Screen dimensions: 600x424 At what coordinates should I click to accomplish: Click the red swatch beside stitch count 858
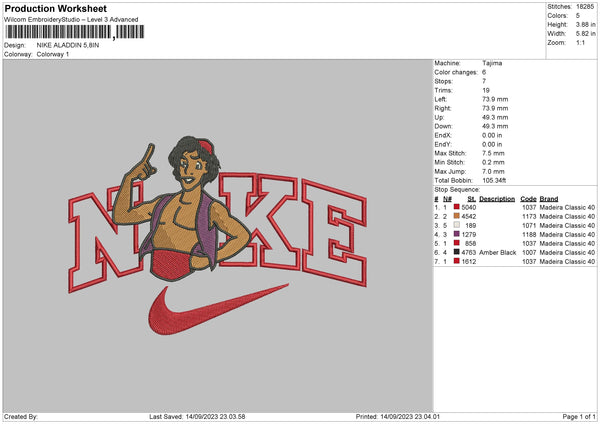[x=457, y=243]
